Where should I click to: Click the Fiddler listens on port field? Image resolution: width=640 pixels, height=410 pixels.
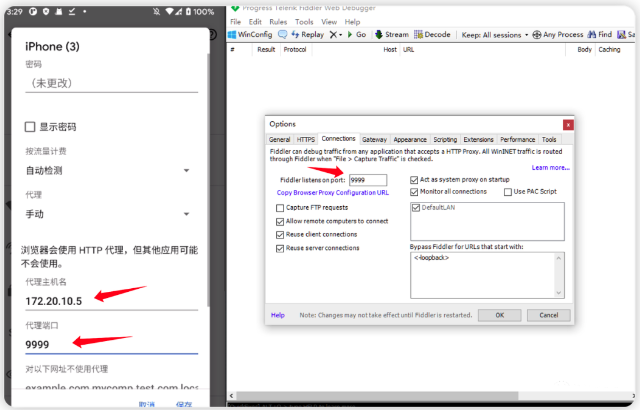(368, 180)
